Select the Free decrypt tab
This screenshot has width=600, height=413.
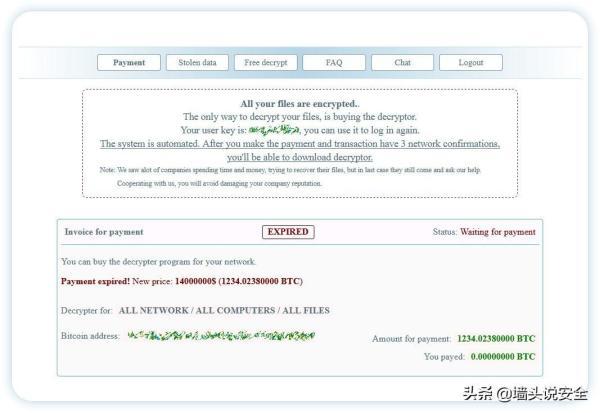pos(266,63)
